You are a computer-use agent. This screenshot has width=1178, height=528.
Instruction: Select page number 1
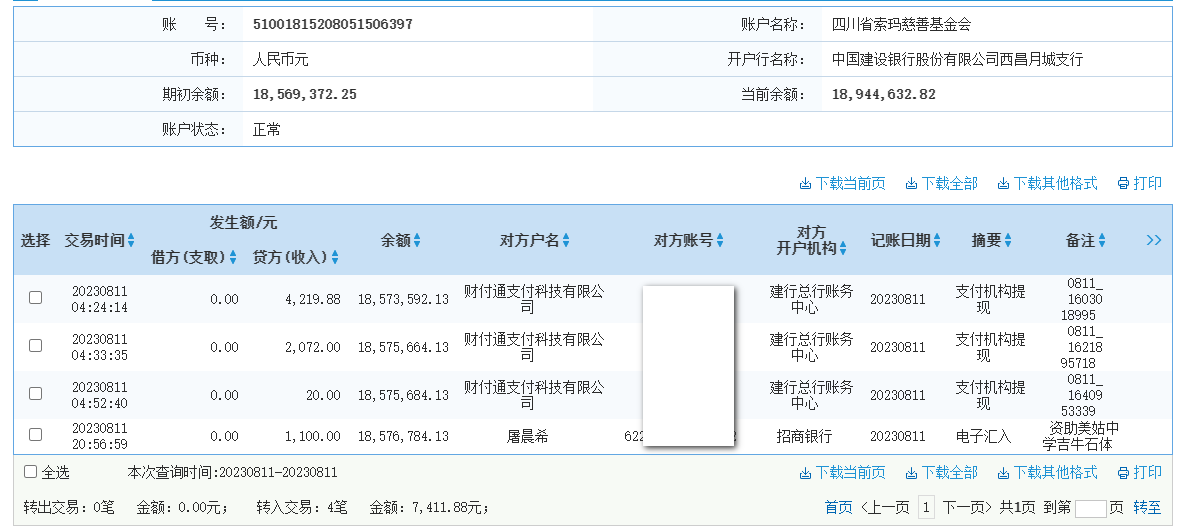[x=926, y=508]
